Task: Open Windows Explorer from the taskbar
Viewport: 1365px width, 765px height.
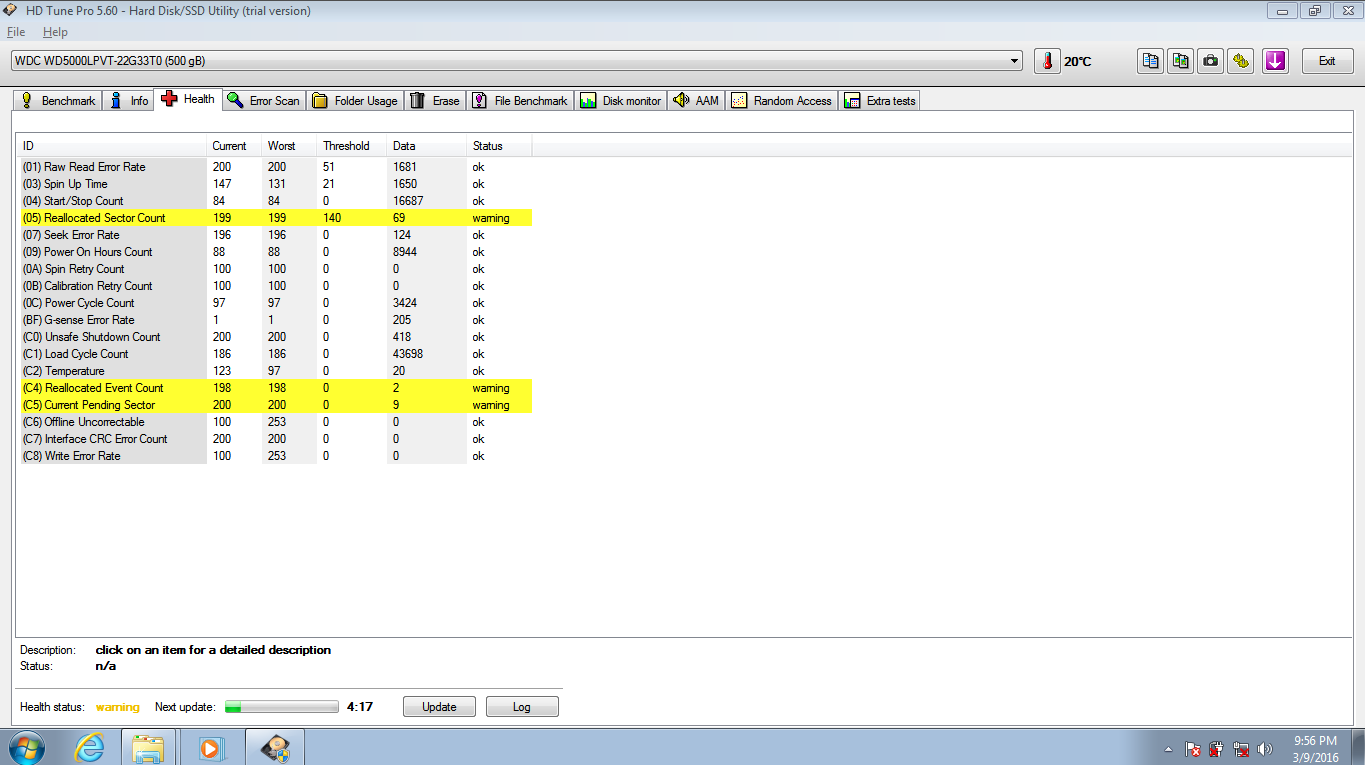Action: click(148, 747)
